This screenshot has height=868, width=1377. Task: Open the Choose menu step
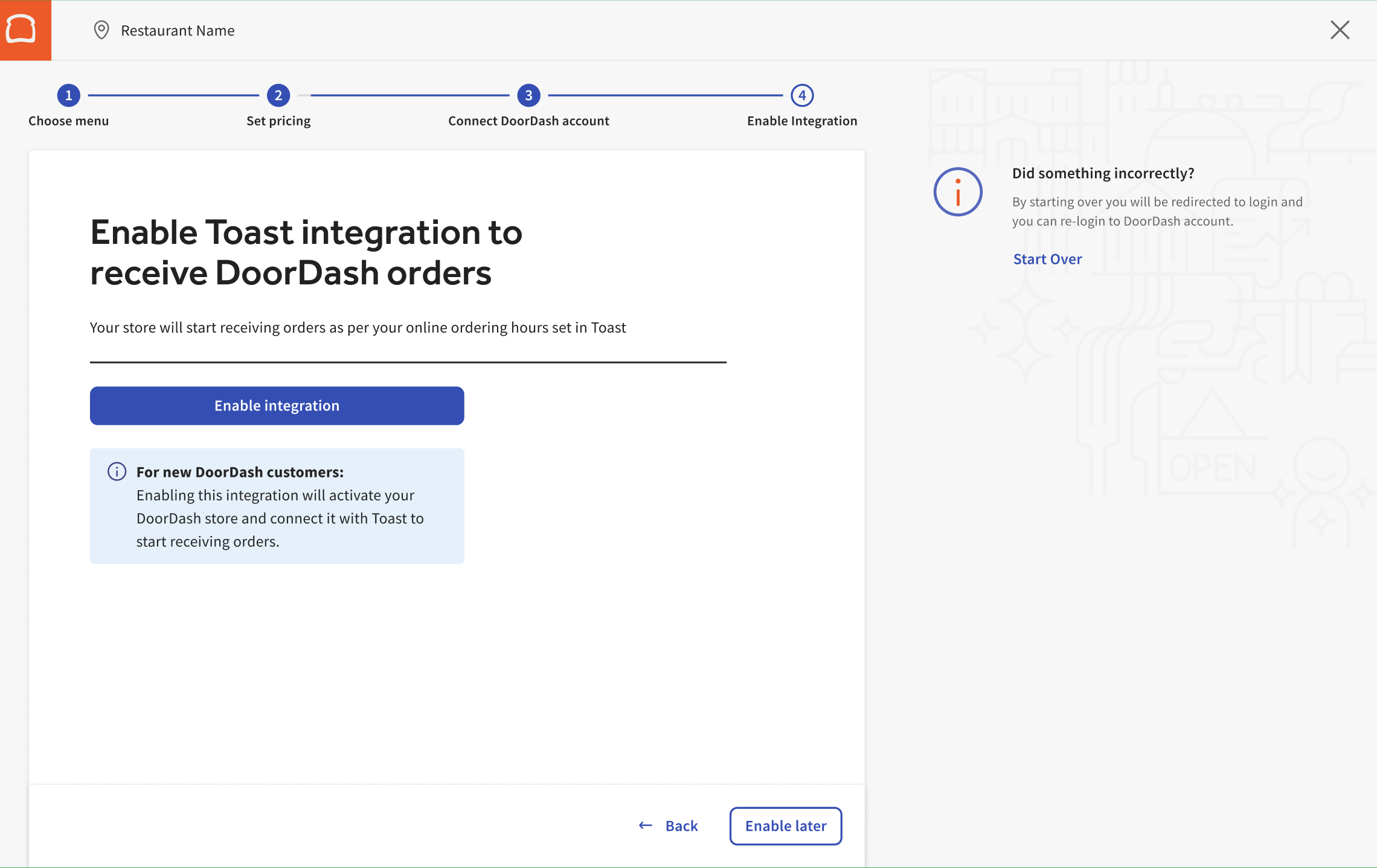(68, 120)
